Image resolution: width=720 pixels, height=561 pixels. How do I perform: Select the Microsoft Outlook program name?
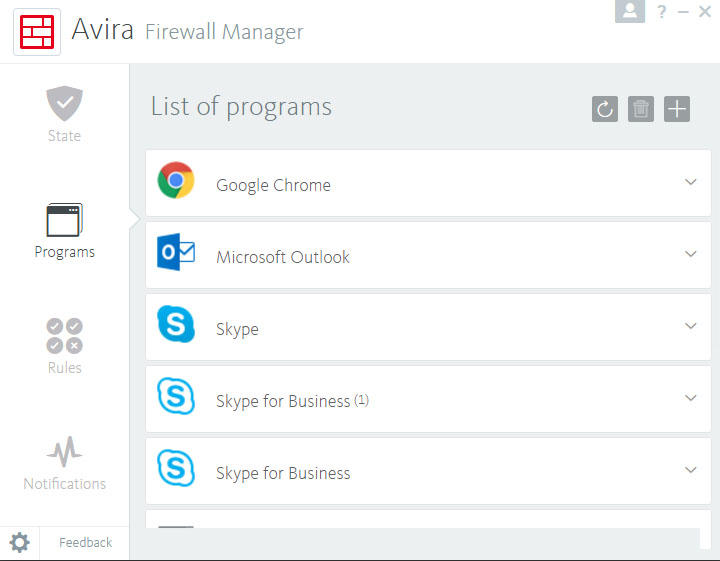tap(283, 257)
